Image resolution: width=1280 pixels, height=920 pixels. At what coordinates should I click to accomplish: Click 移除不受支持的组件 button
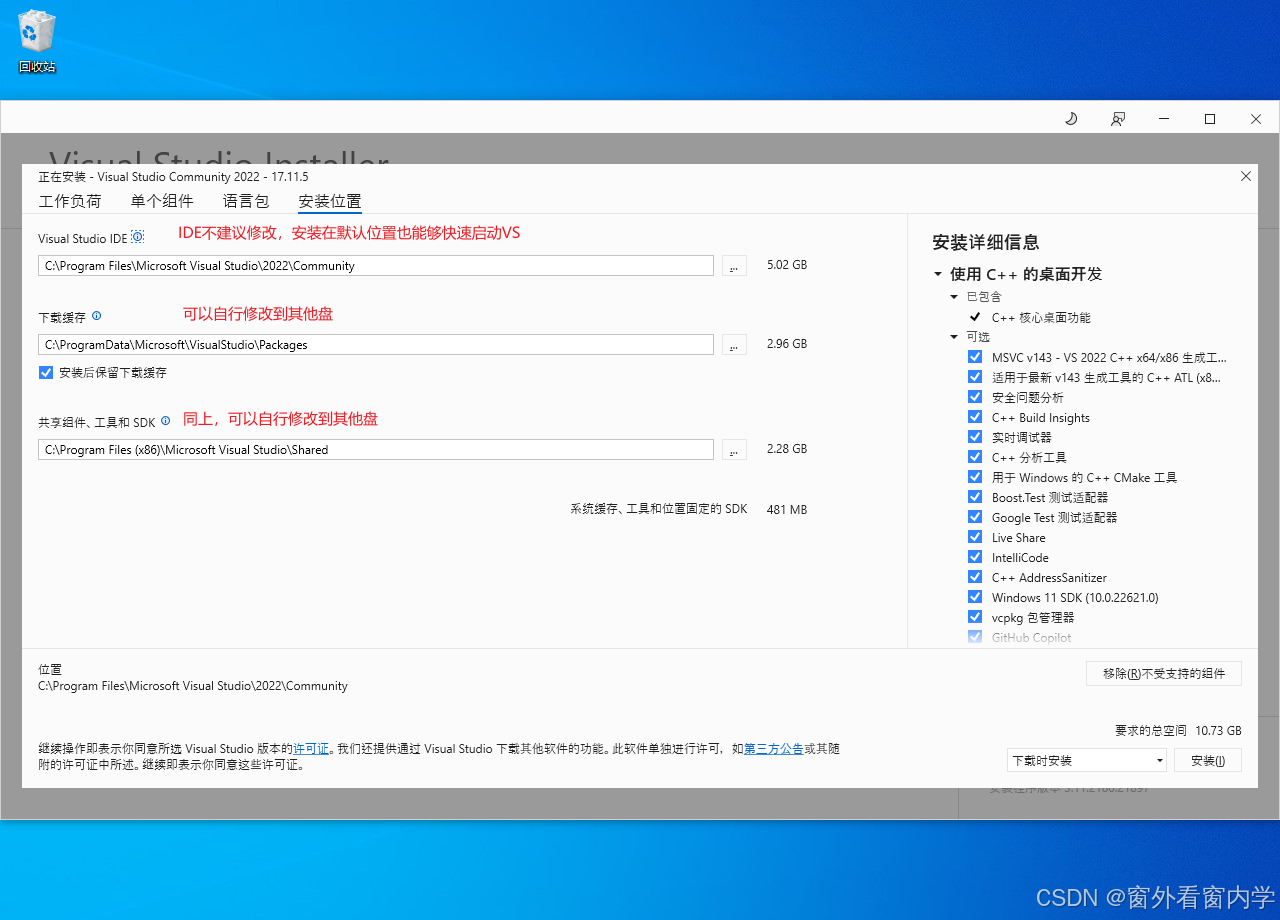[1164, 673]
